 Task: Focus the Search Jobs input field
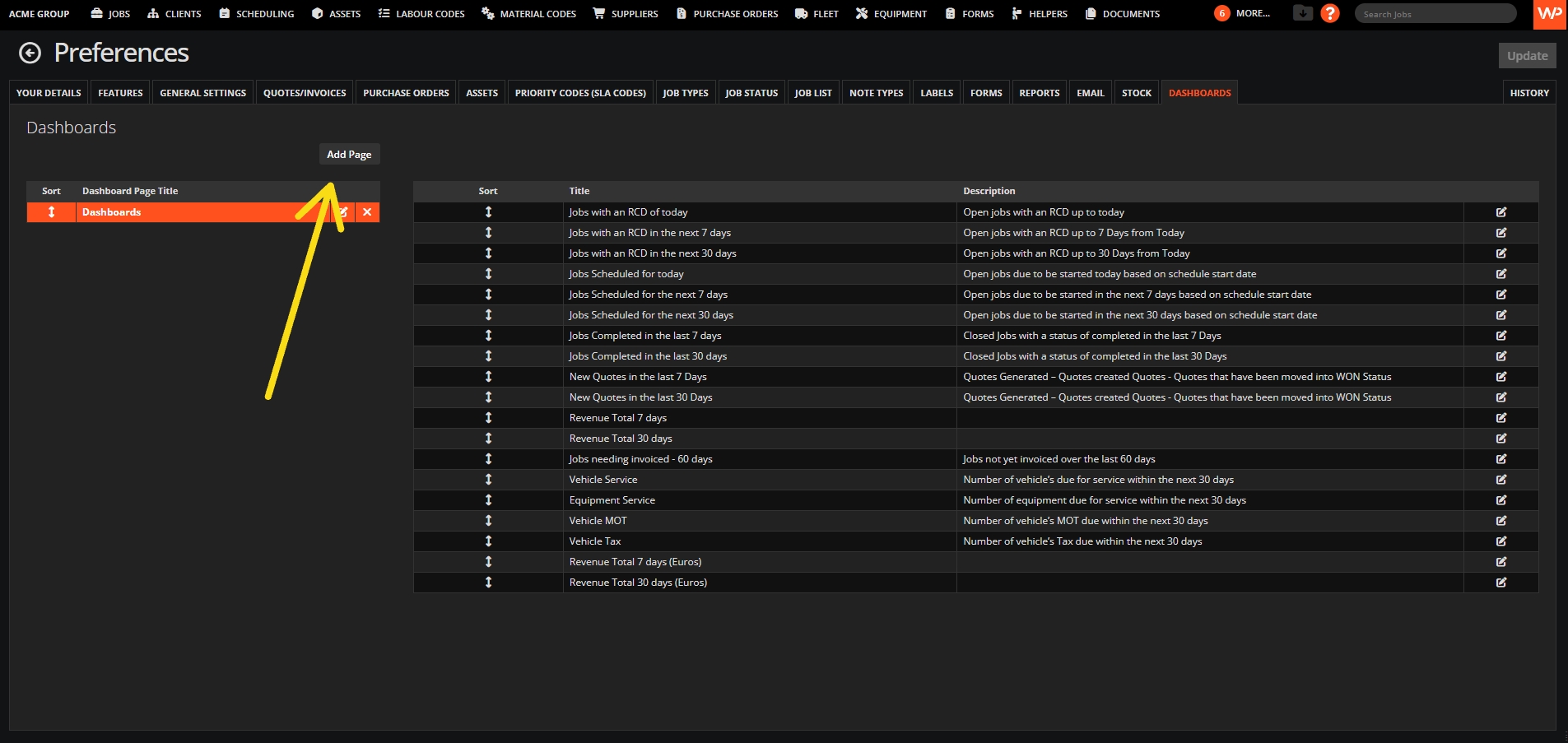click(1435, 14)
